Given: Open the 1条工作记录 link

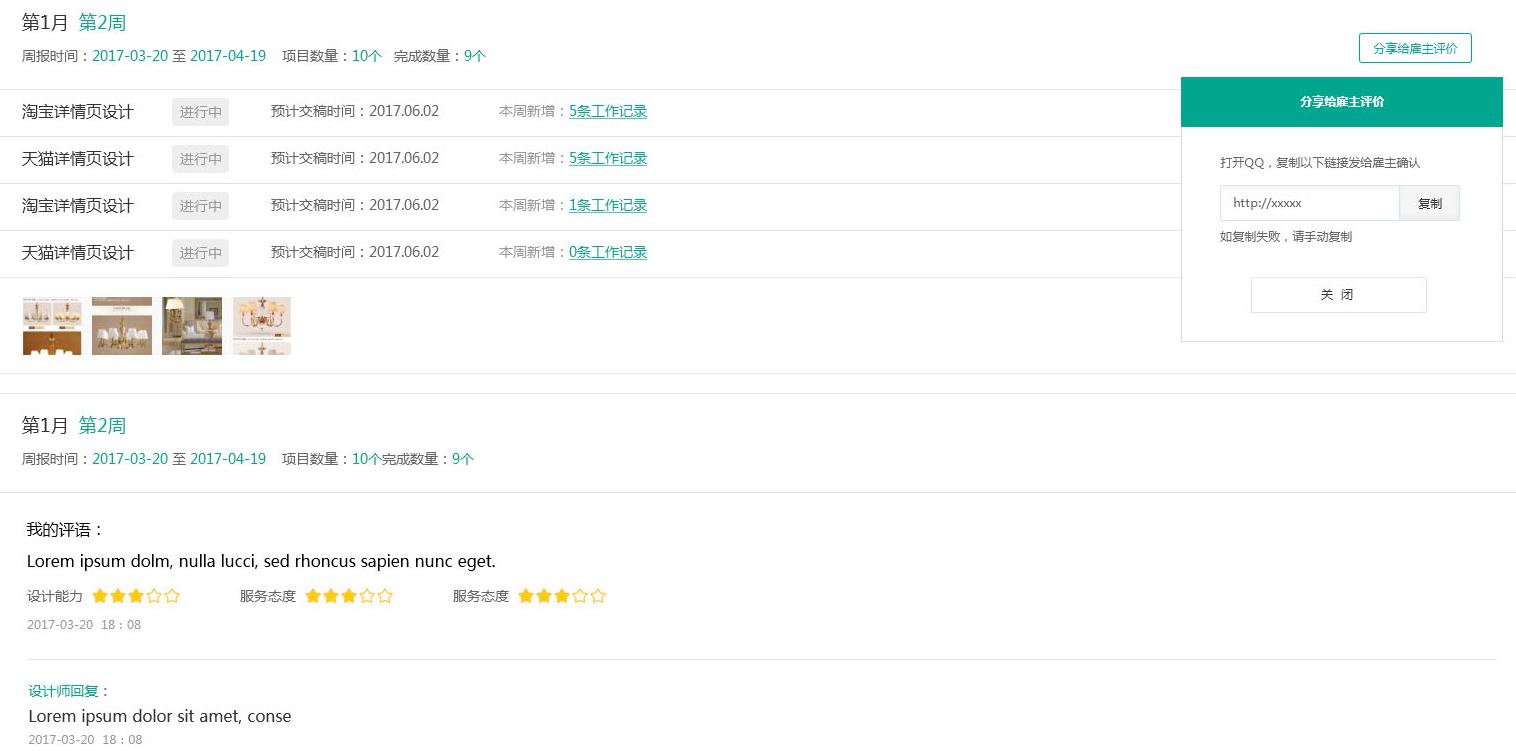Looking at the screenshot, I should pyautogui.click(x=608, y=205).
